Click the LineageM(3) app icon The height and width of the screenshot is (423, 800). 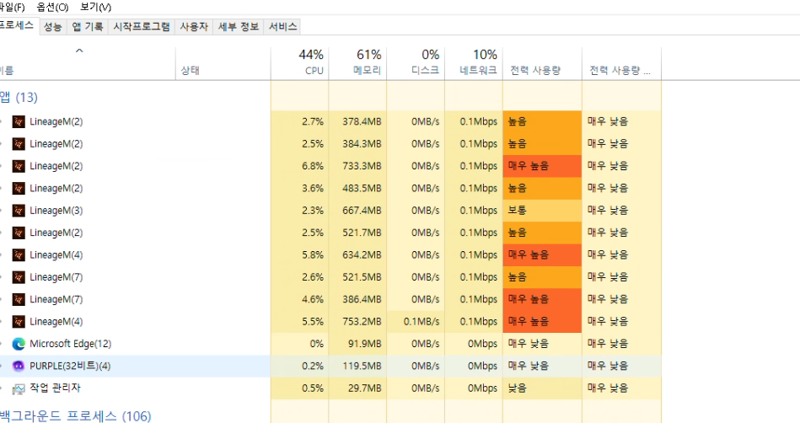pyautogui.click(x=19, y=210)
